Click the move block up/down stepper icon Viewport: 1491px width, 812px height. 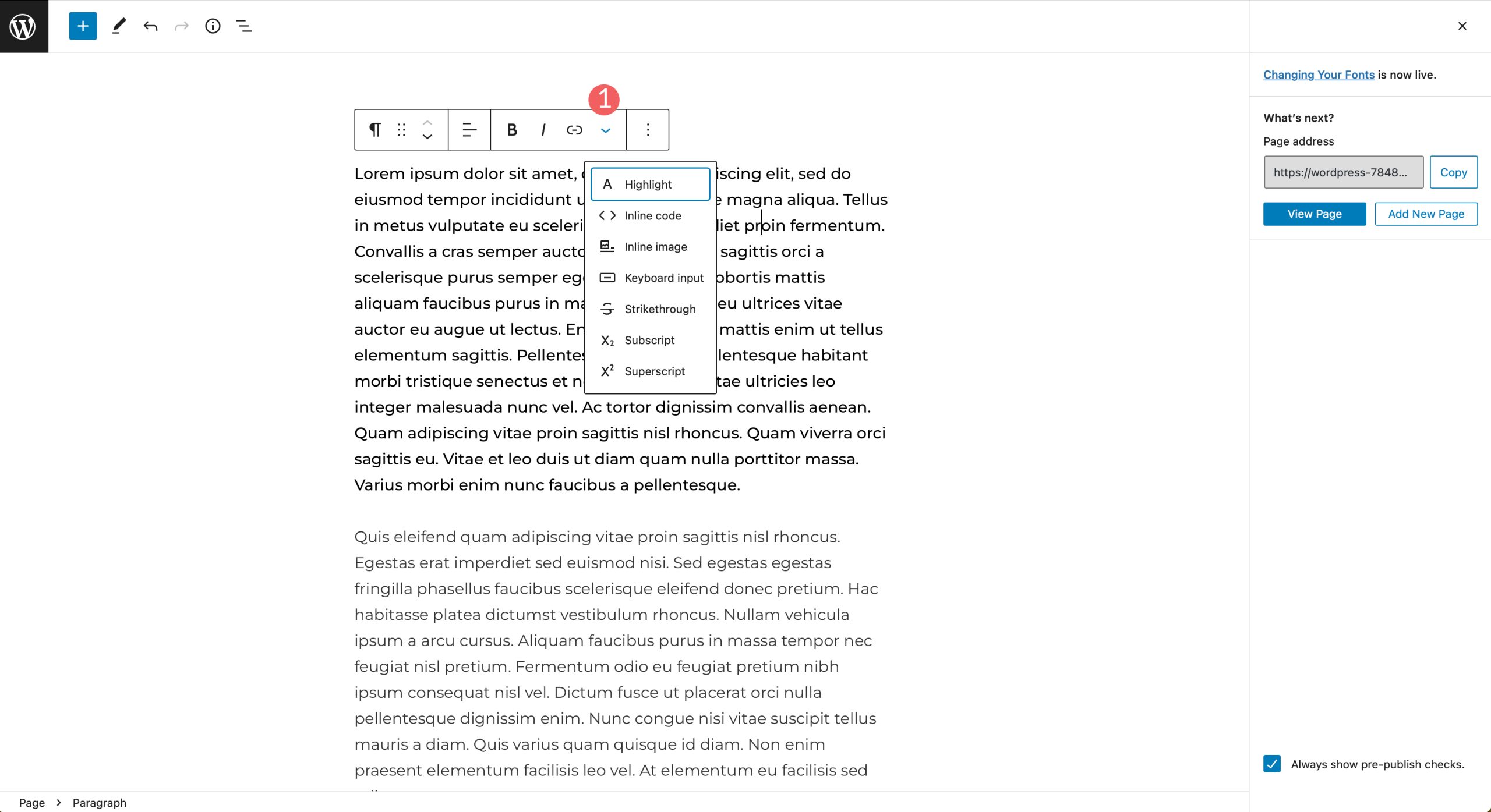[427, 130]
